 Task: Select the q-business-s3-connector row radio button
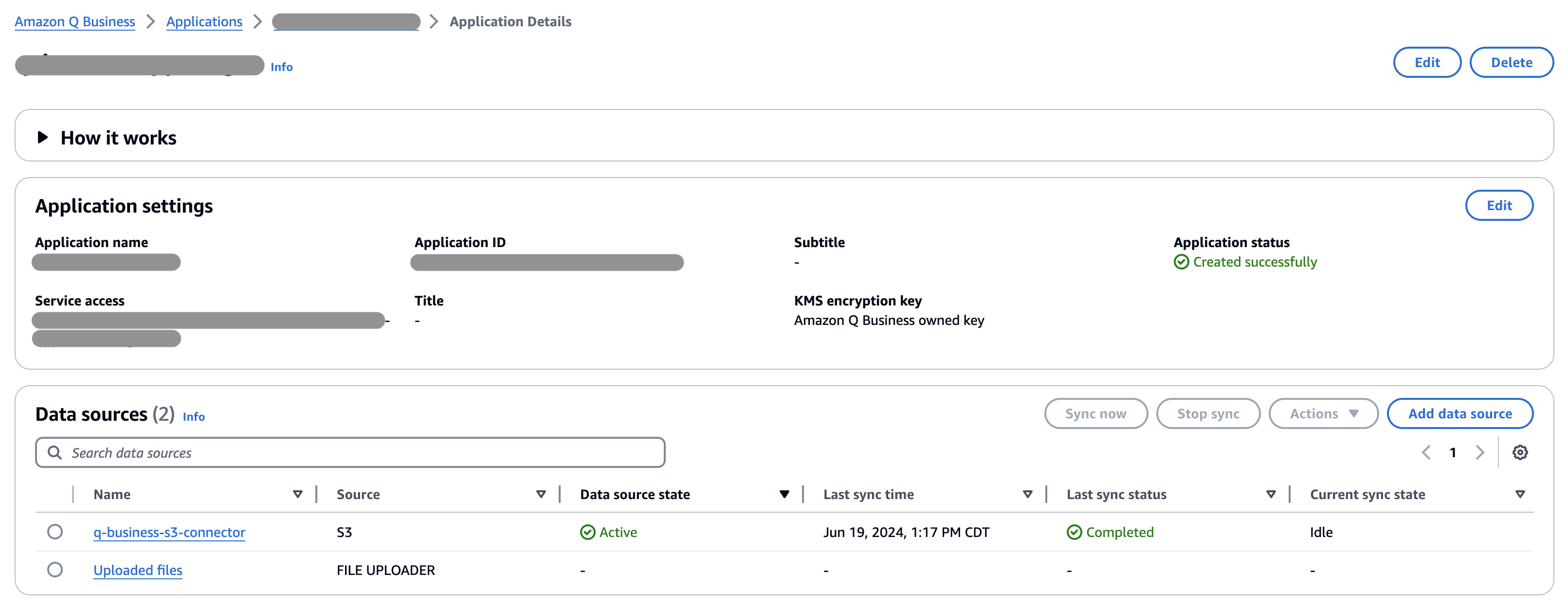coord(55,532)
